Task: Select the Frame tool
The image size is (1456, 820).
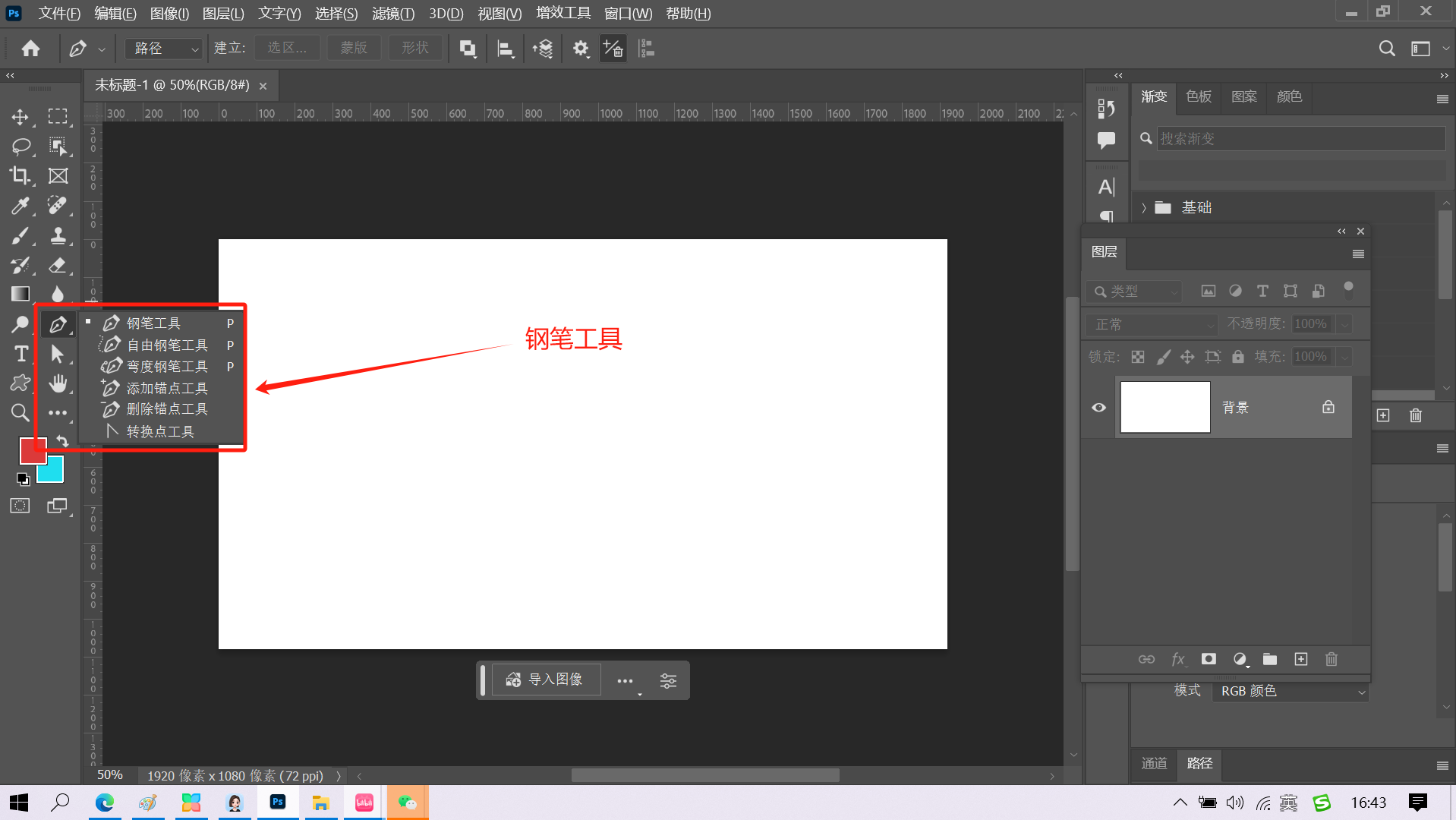Action: click(x=58, y=175)
